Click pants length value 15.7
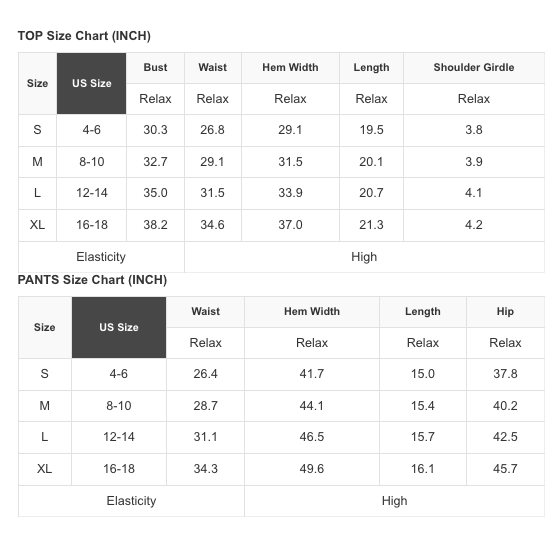554x554 pixels. [x=423, y=437]
